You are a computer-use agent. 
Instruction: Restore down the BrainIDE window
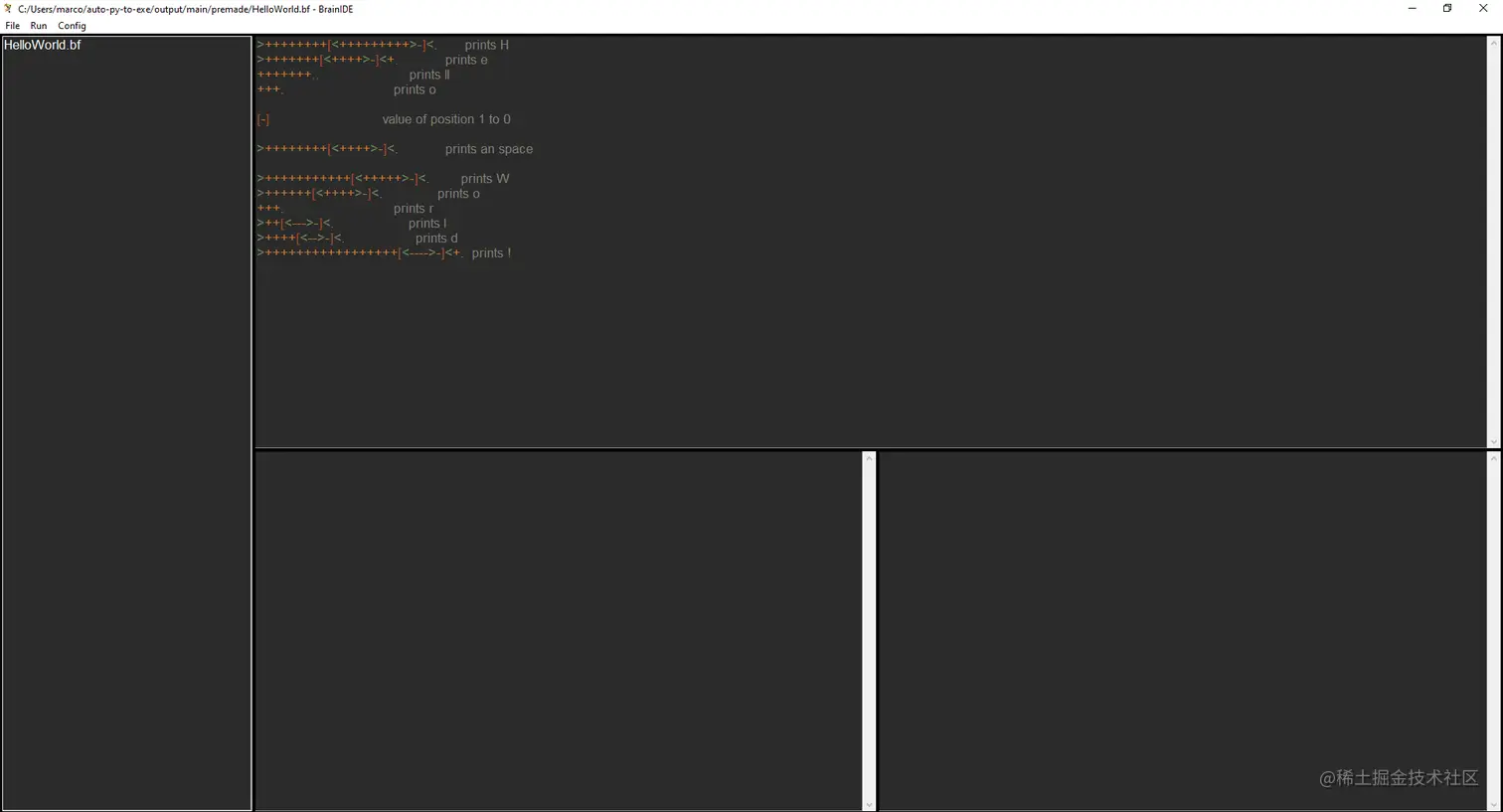[x=1447, y=9]
